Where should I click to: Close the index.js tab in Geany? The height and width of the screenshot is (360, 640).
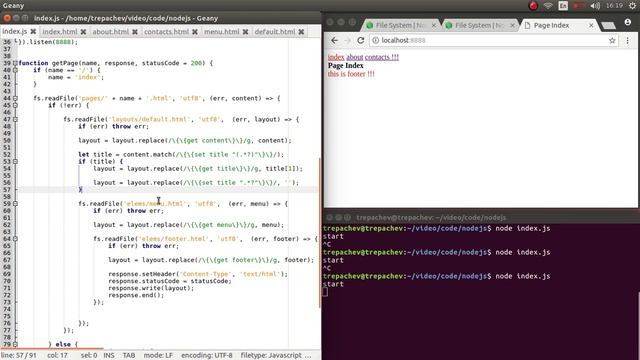tap(33, 31)
